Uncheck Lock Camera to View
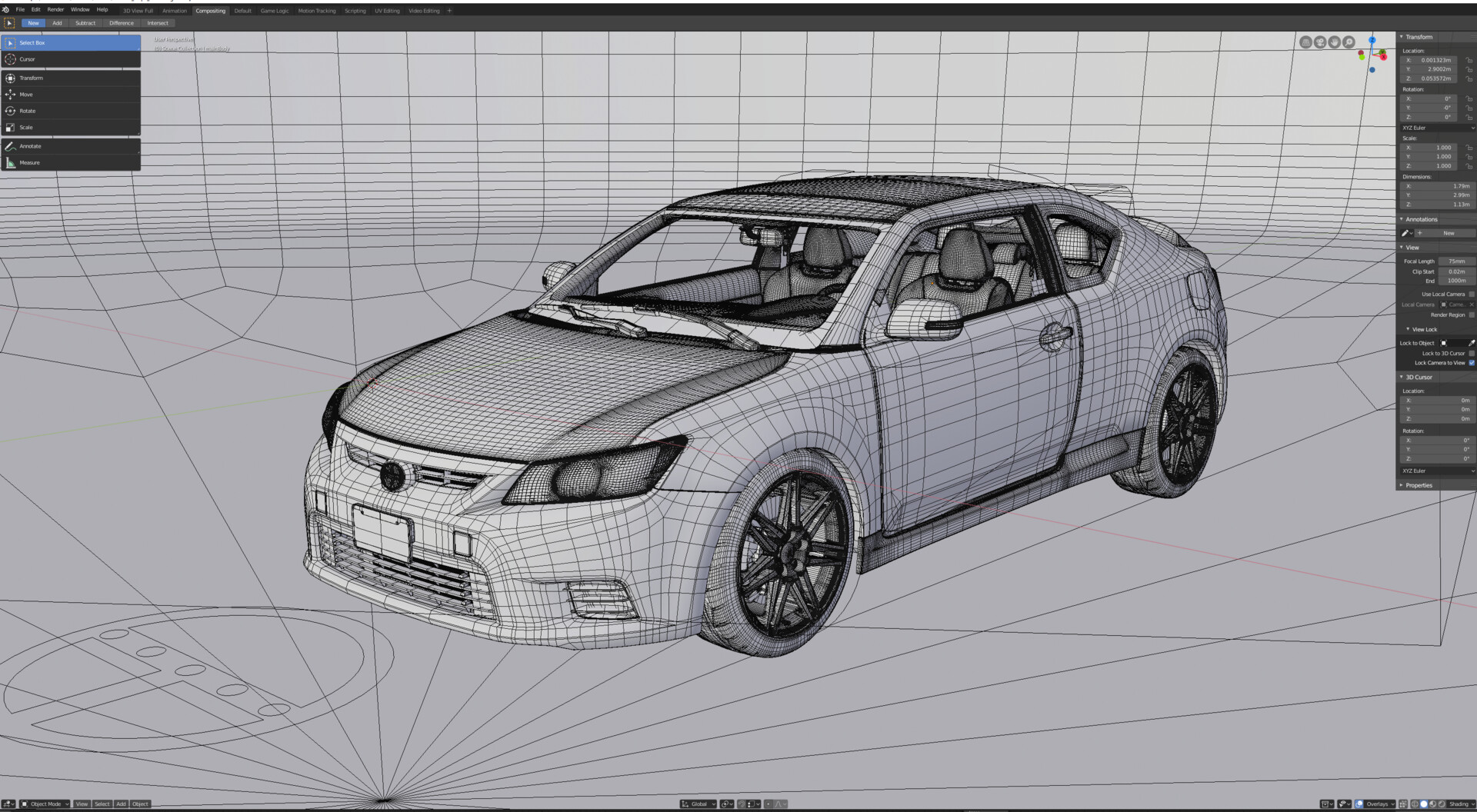 [1472, 363]
